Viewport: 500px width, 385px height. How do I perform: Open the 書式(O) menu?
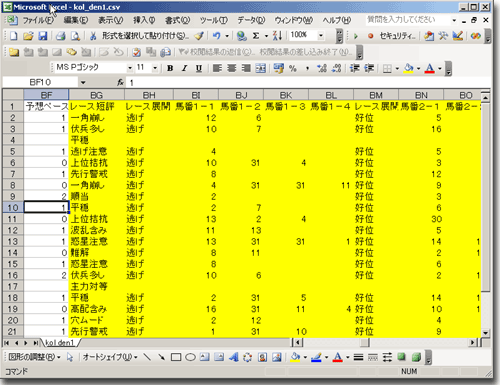(177, 20)
